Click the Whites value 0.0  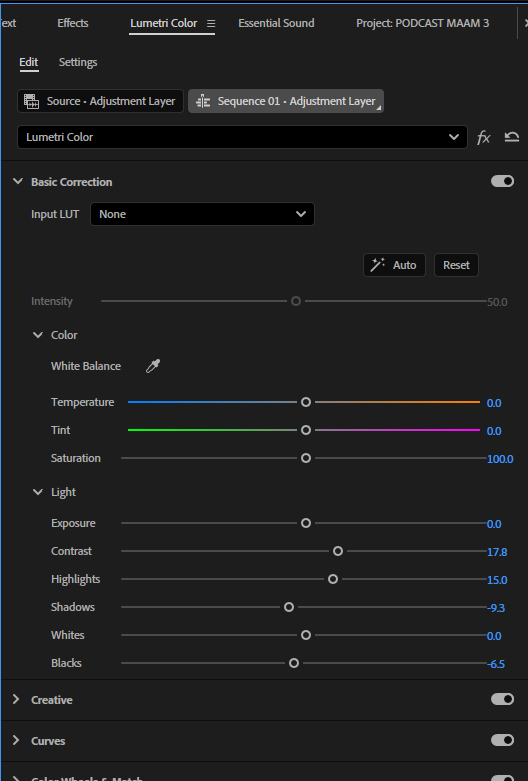[x=494, y=636]
